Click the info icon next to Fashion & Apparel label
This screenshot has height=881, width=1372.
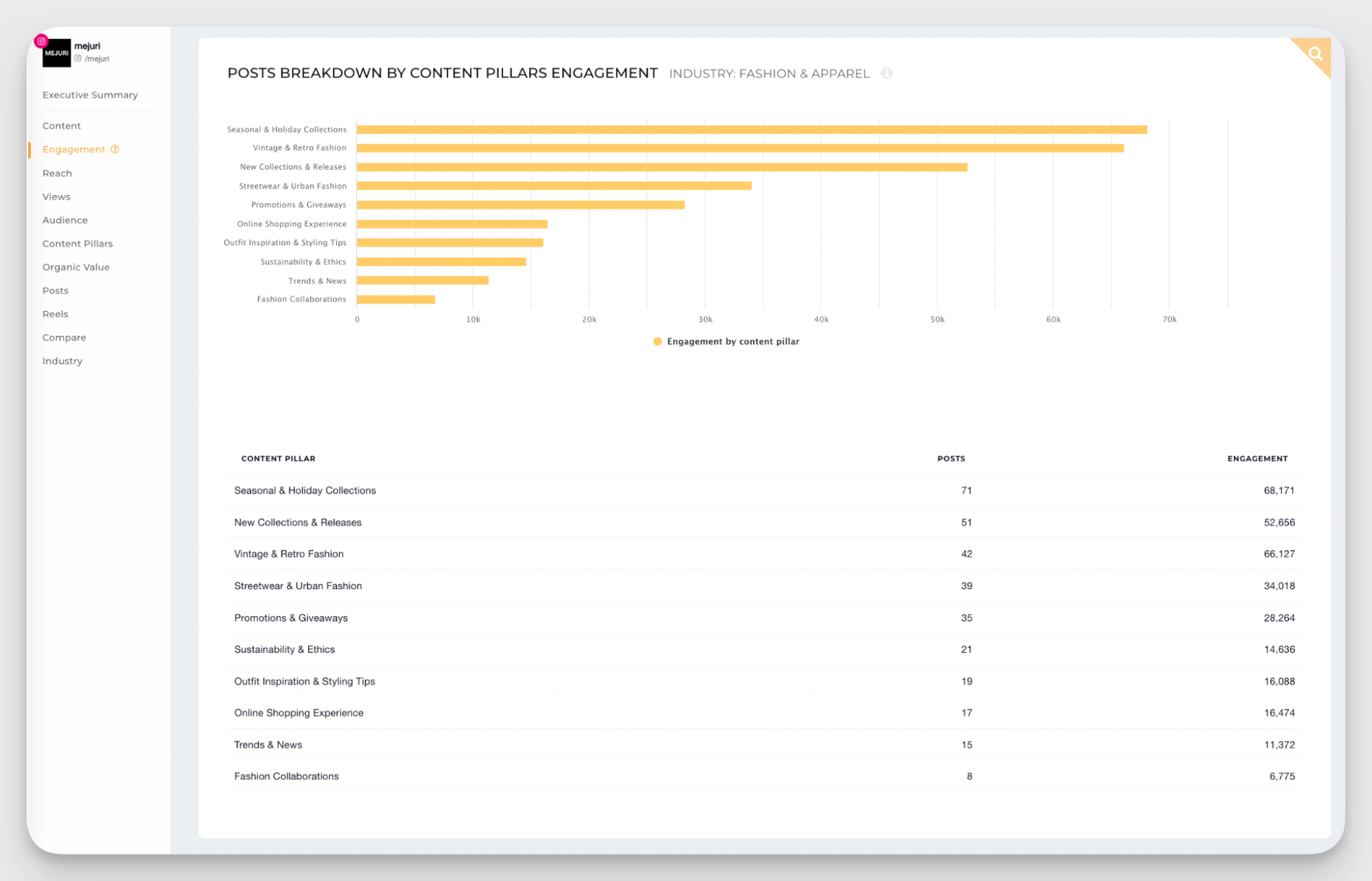coord(887,73)
